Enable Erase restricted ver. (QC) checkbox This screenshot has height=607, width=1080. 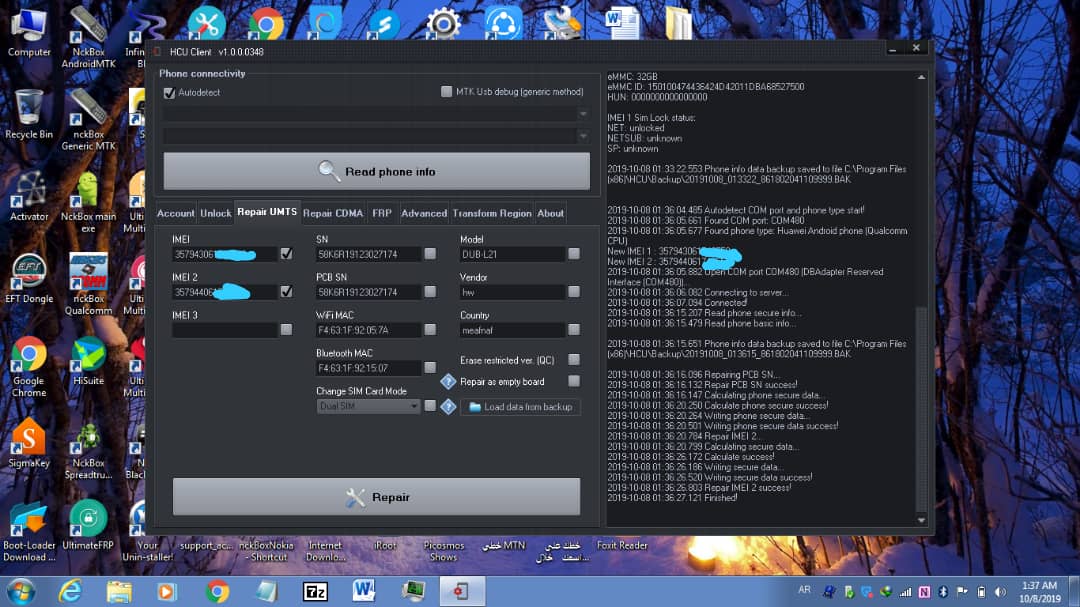tap(574, 360)
